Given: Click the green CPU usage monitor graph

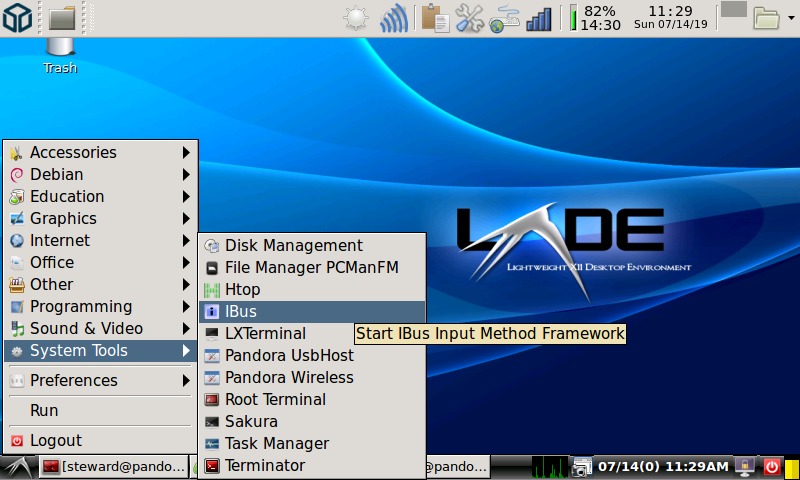Looking at the screenshot, I should [550, 467].
